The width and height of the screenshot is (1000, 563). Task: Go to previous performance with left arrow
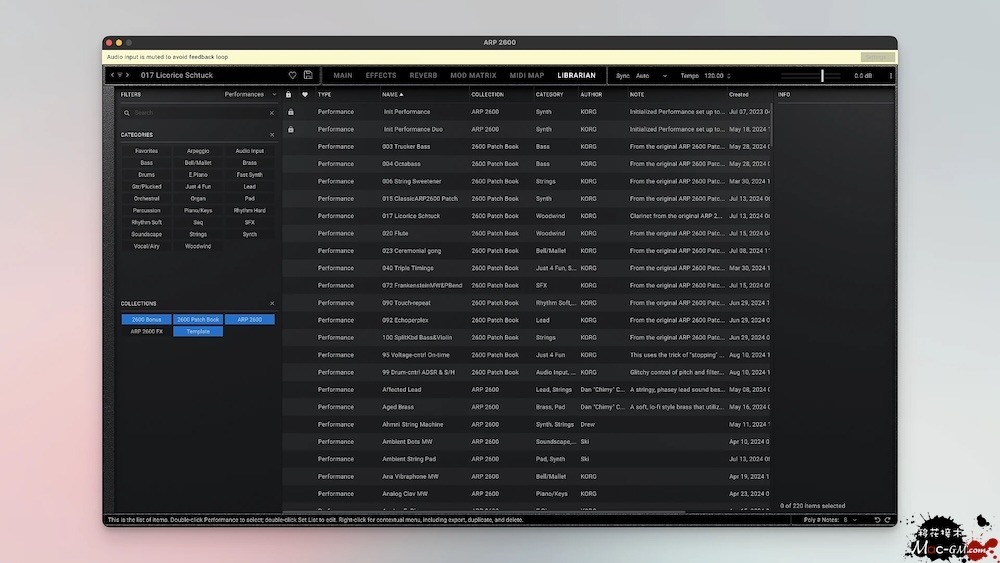tap(112, 75)
